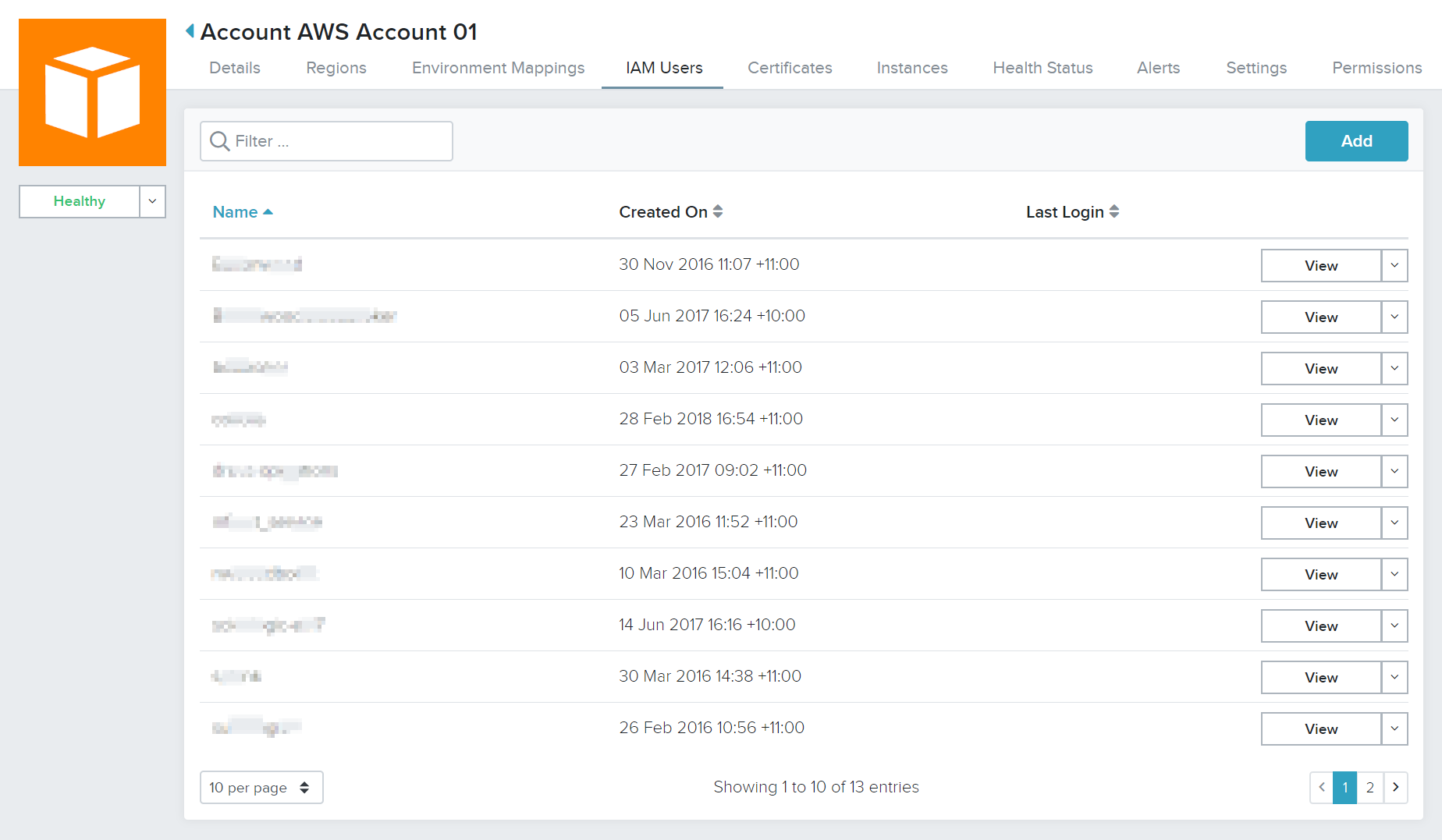The image size is (1442, 840).
Task: Open the Certificates tab
Action: [x=790, y=68]
